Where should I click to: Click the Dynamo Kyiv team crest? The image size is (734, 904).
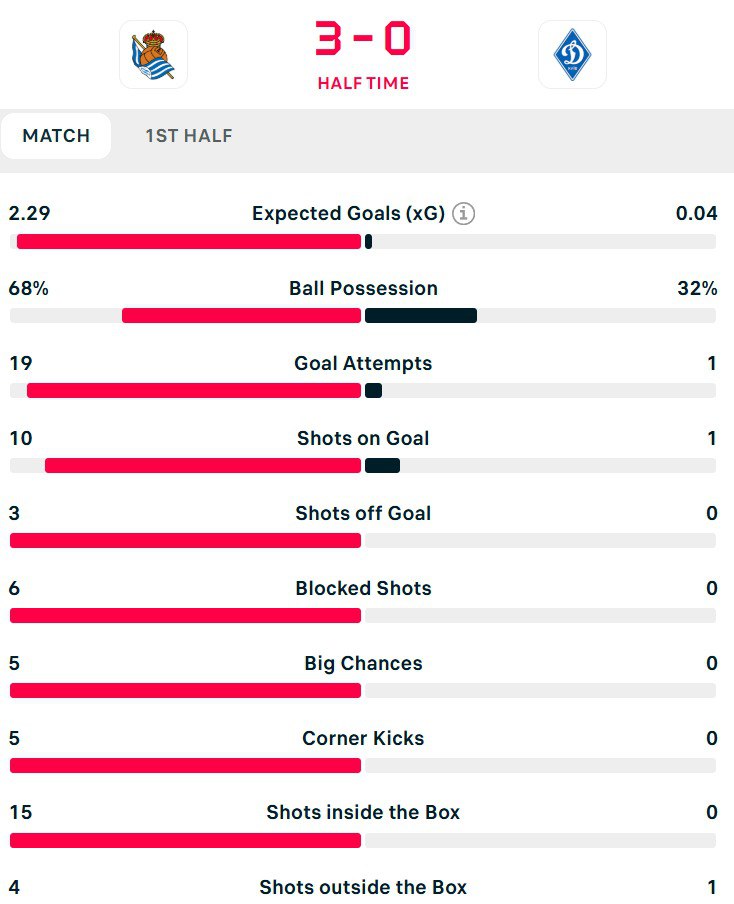pos(572,55)
